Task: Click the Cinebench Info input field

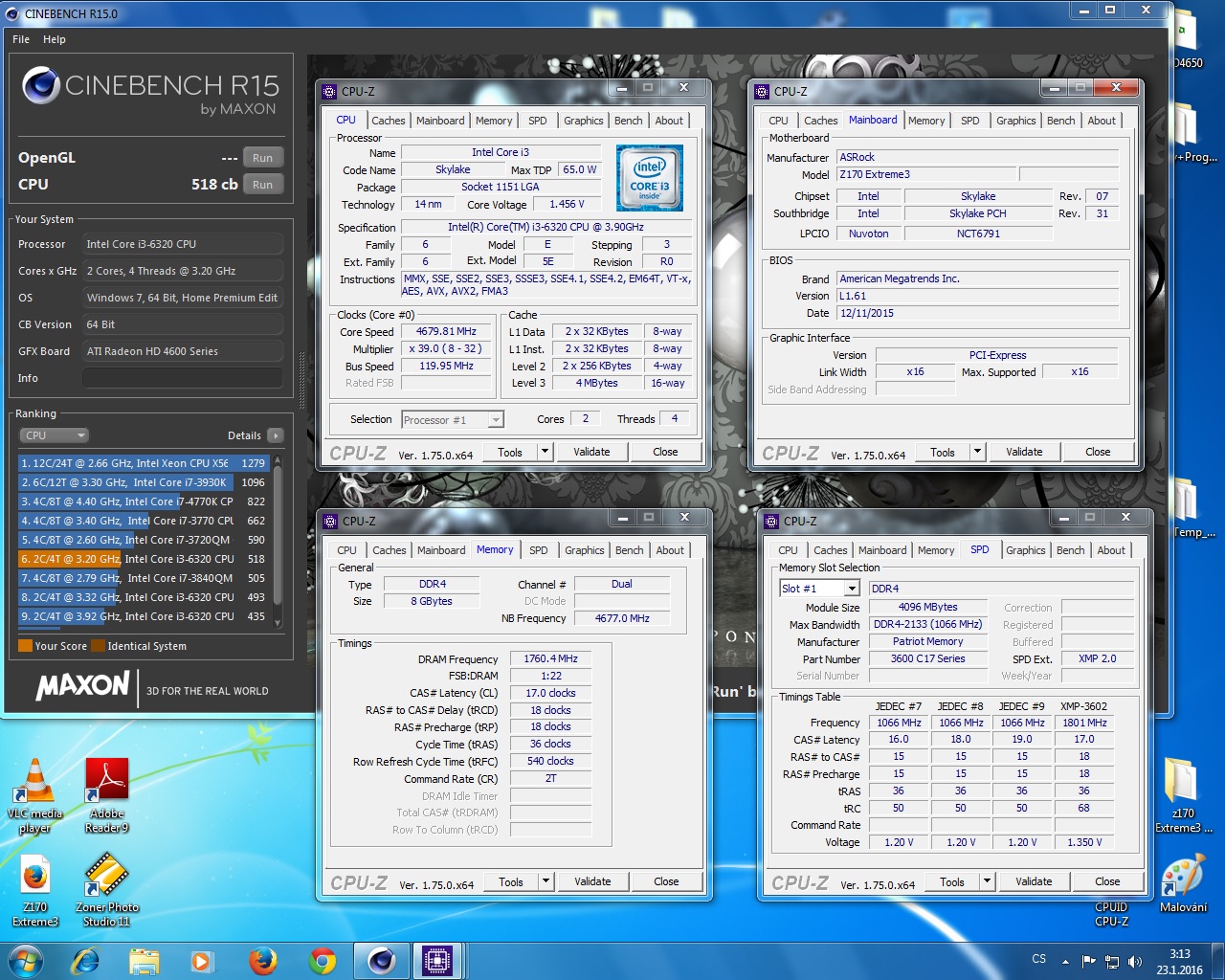Action: point(182,378)
